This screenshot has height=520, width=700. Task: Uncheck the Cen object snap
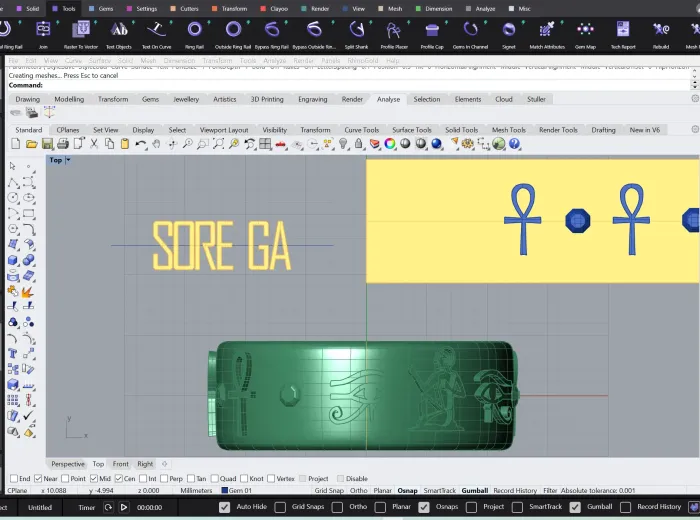[x=119, y=478]
